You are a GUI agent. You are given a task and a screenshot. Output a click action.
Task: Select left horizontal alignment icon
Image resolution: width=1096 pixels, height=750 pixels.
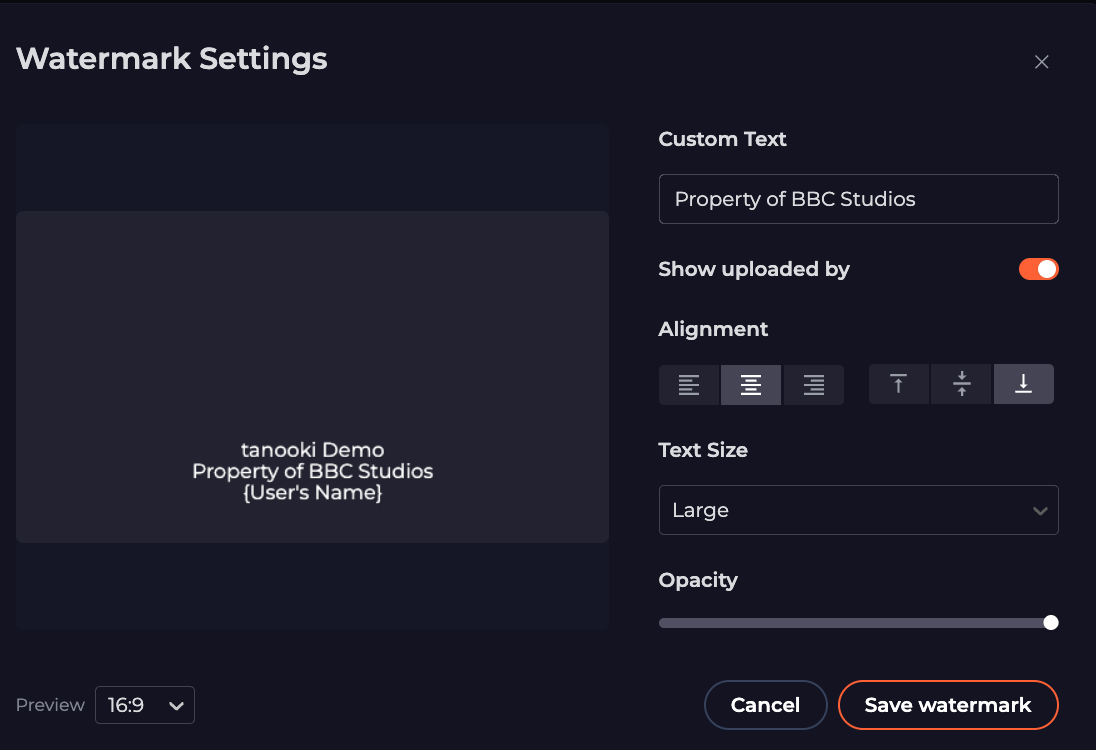tap(689, 385)
